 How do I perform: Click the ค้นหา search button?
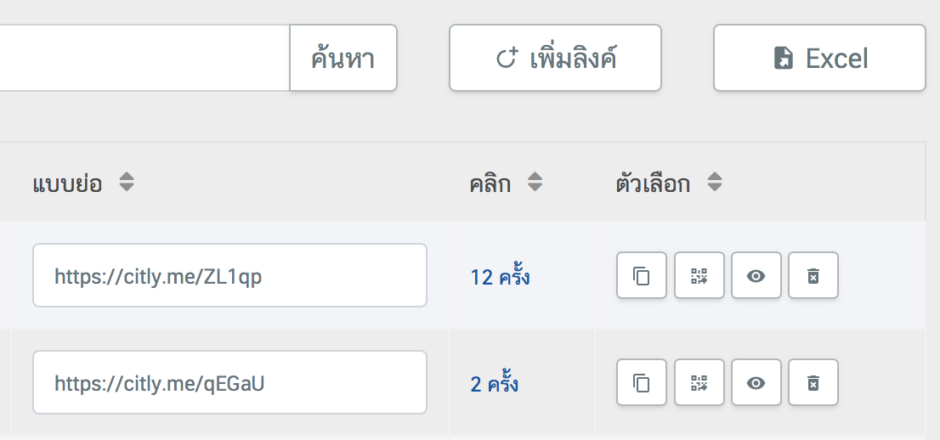click(x=343, y=59)
